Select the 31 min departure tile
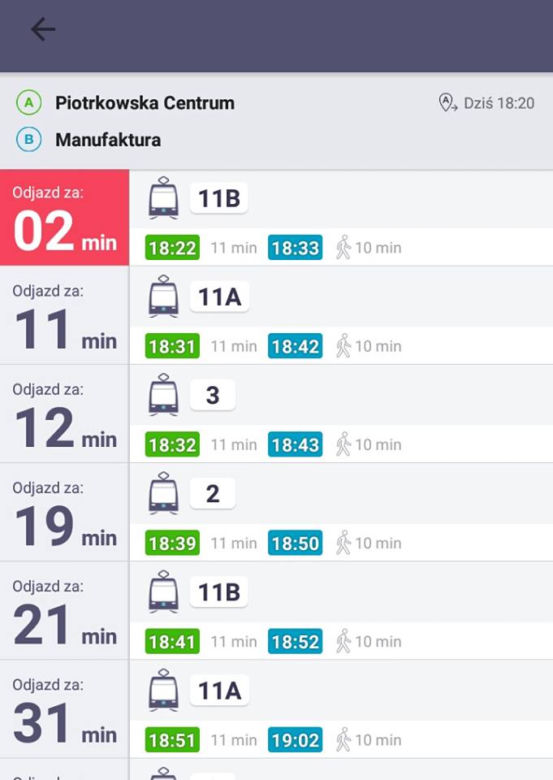 [x=65, y=710]
